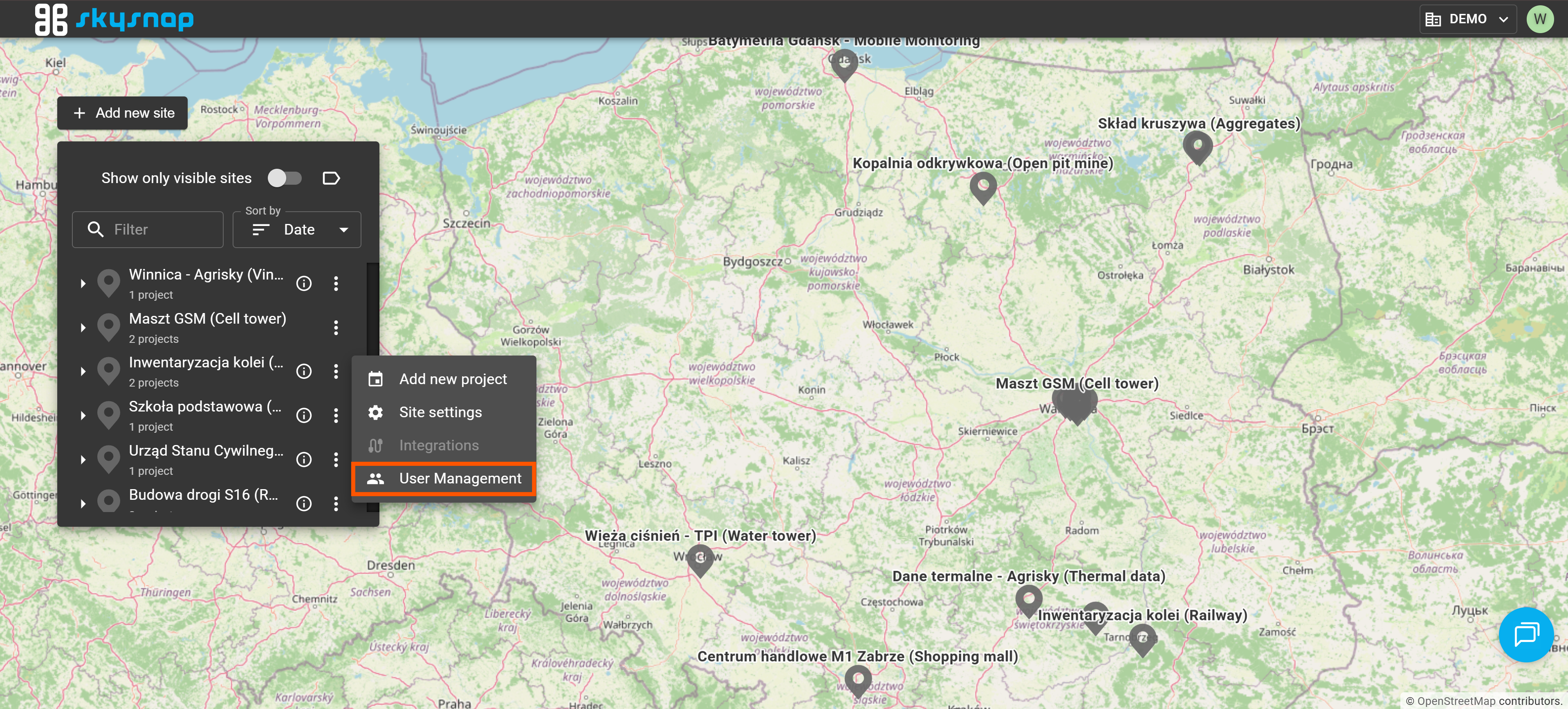This screenshot has width=1568, height=709.
Task: Click the Wieża ciśnień (Water tower) map pin
Action: (700, 561)
